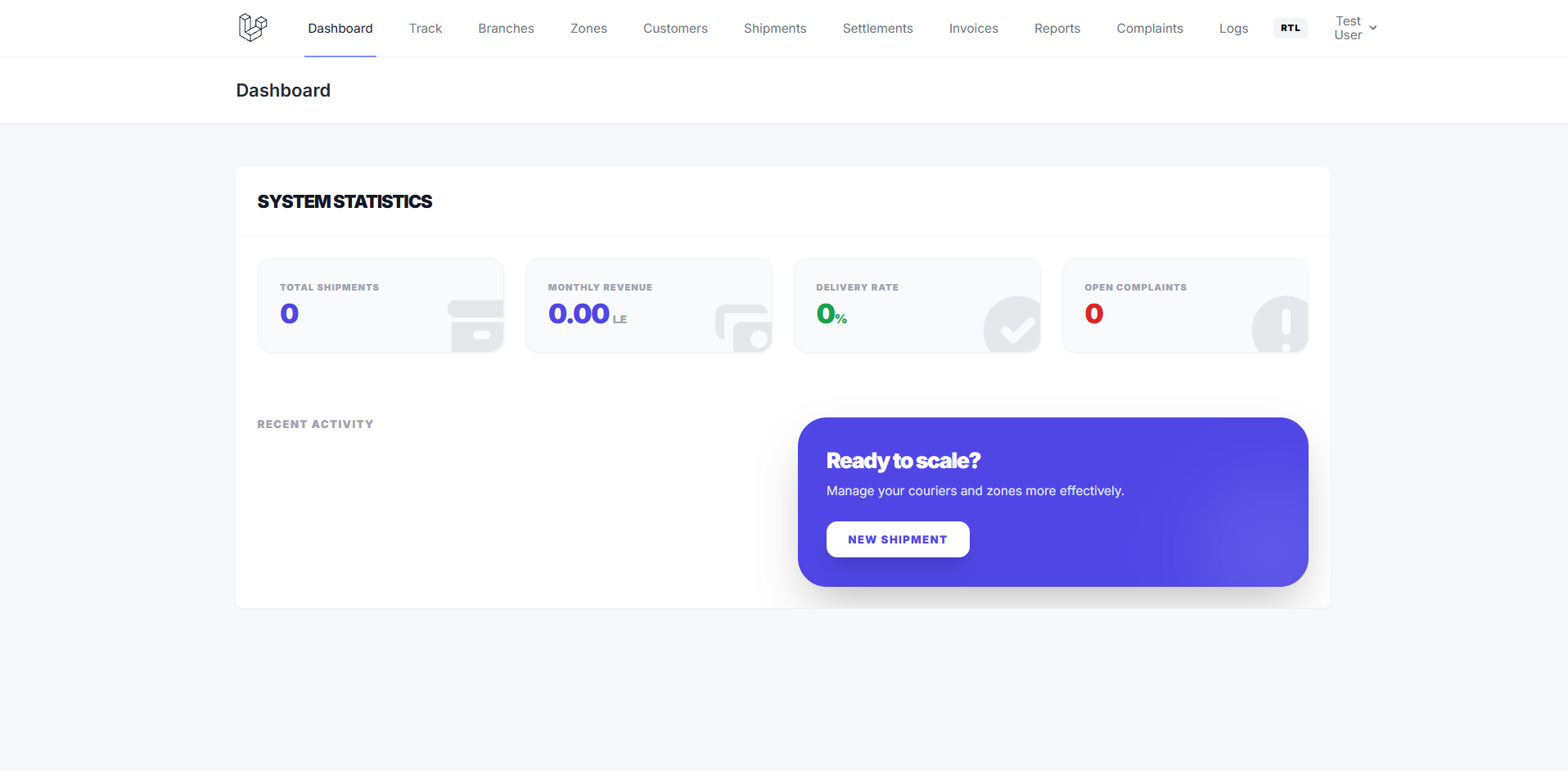Image resolution: width=1568 pixels, height=771 pixels.
Task: Go to the Complaints page
Action: coord(1149,29)
